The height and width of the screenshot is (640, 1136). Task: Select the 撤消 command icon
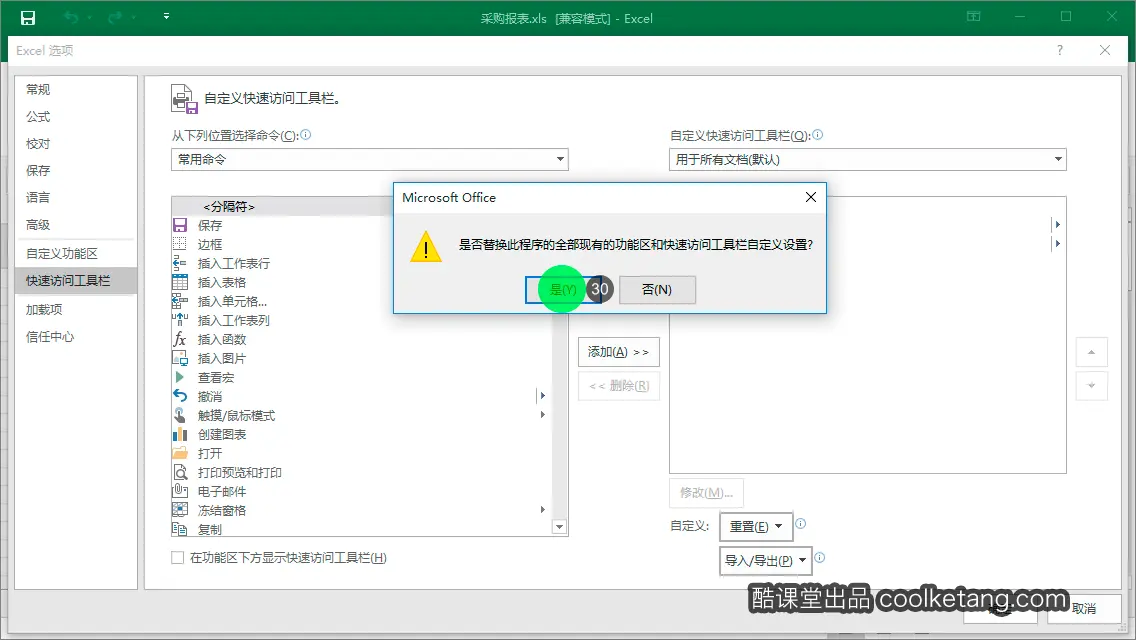tap(180, 396)
